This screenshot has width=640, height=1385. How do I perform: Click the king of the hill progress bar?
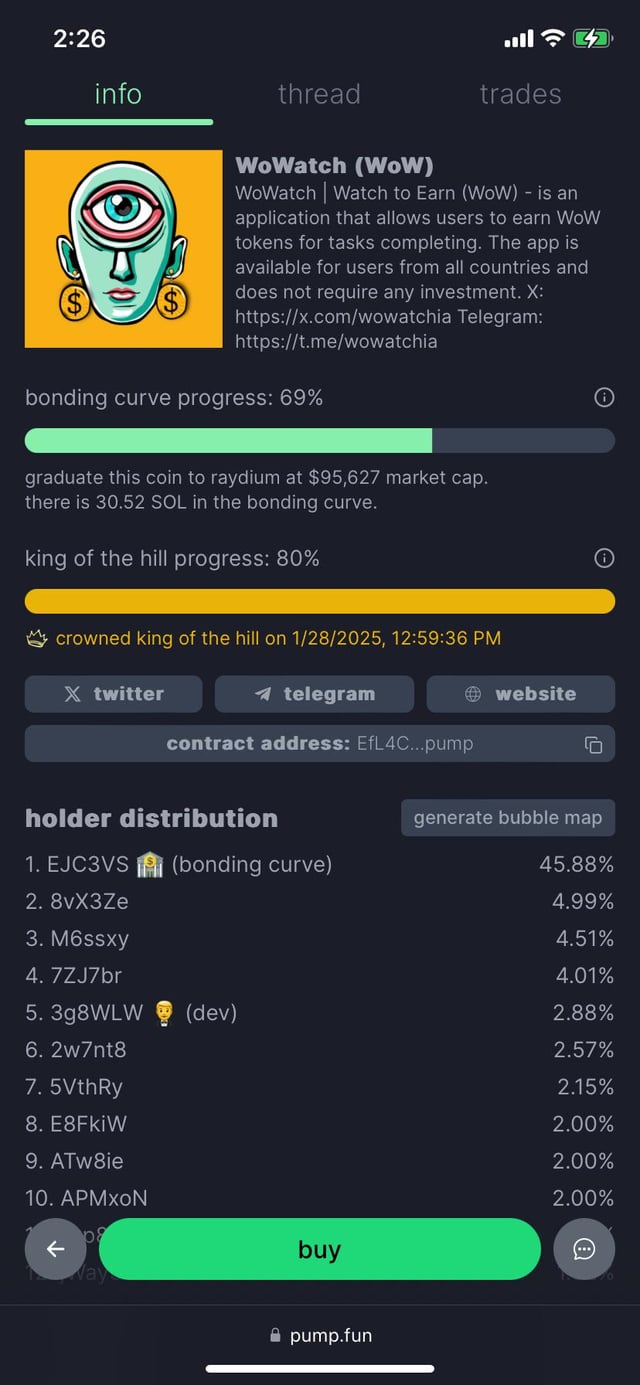pos(319,601)
